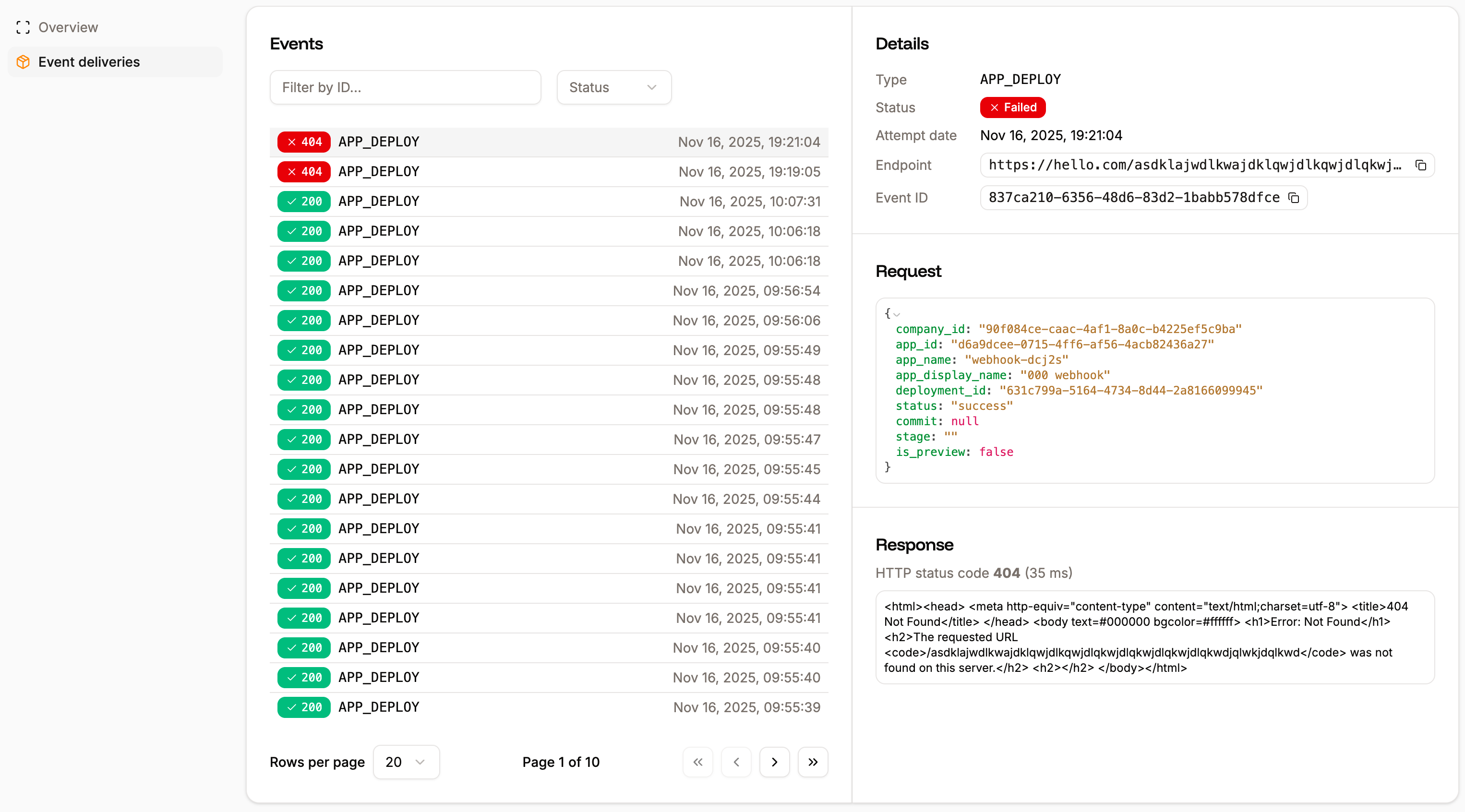The height and width of the screenshot is (812, 1465).
Task: Click the Overview panel icon in sidebar
Action: coord(23,27)
